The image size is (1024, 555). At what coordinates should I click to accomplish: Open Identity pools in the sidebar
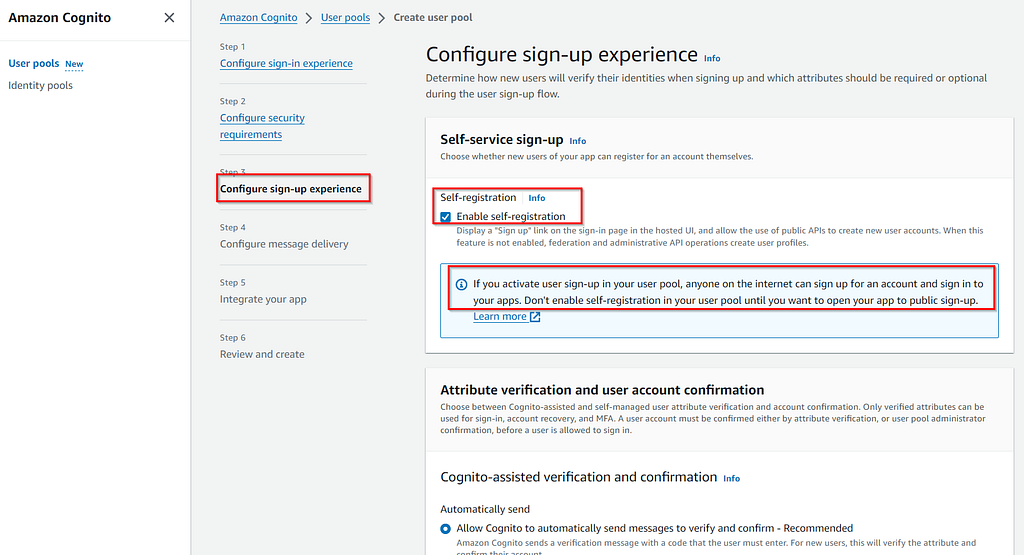40,86
